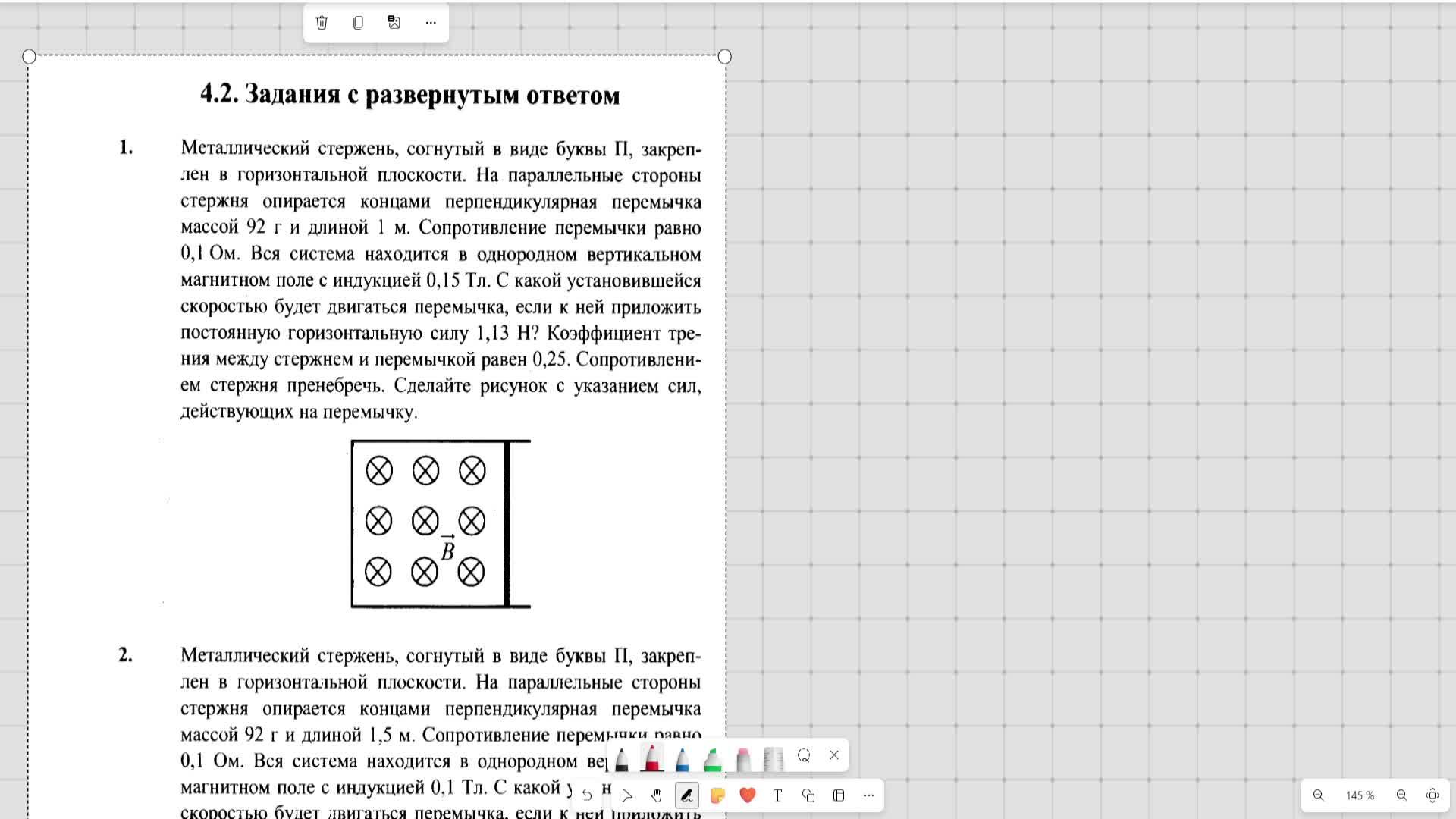1456x819 pixels.
Task: Toggle the inking pen tool
Action: (x=687, y=795)
